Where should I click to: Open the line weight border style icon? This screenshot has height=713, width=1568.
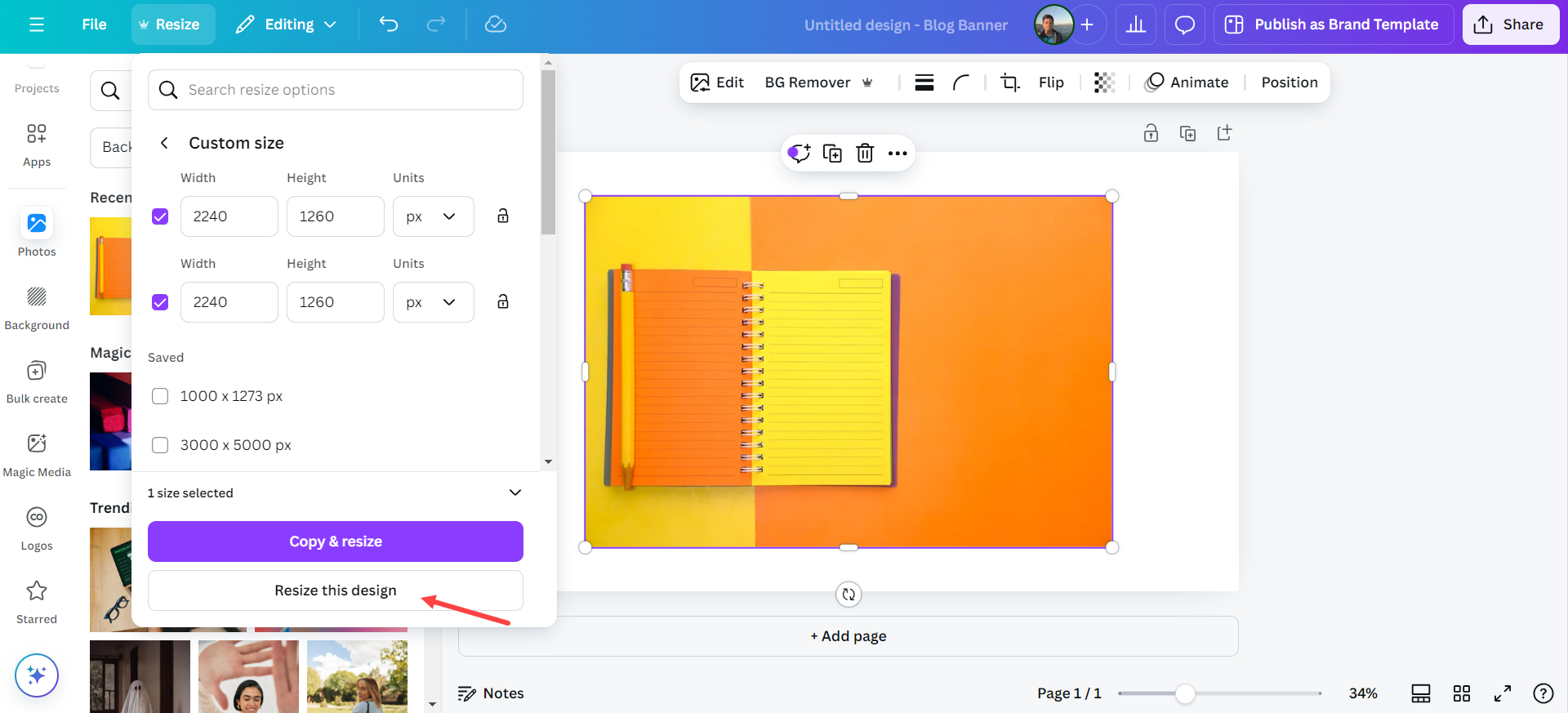(x=924, y=82)
